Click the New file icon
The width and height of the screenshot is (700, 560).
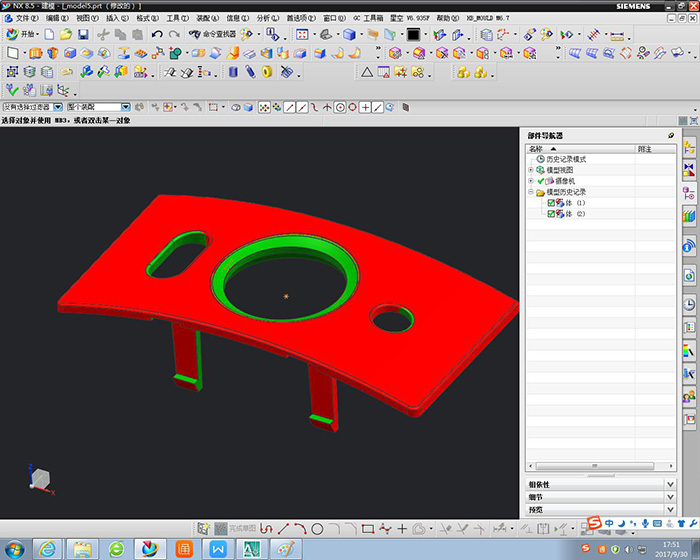[x=49, y=34]
